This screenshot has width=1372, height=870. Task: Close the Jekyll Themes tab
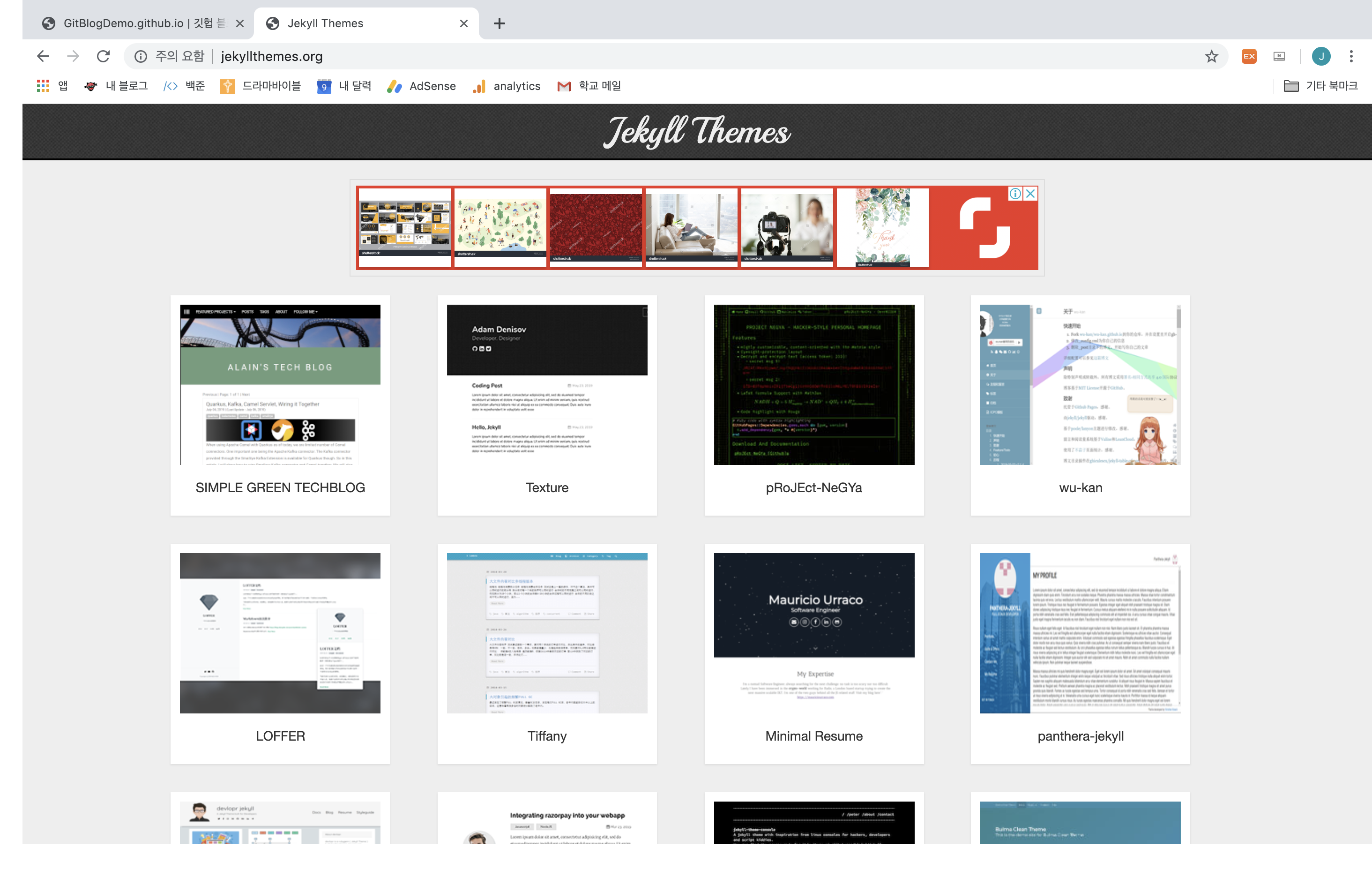tap(464, 23)
